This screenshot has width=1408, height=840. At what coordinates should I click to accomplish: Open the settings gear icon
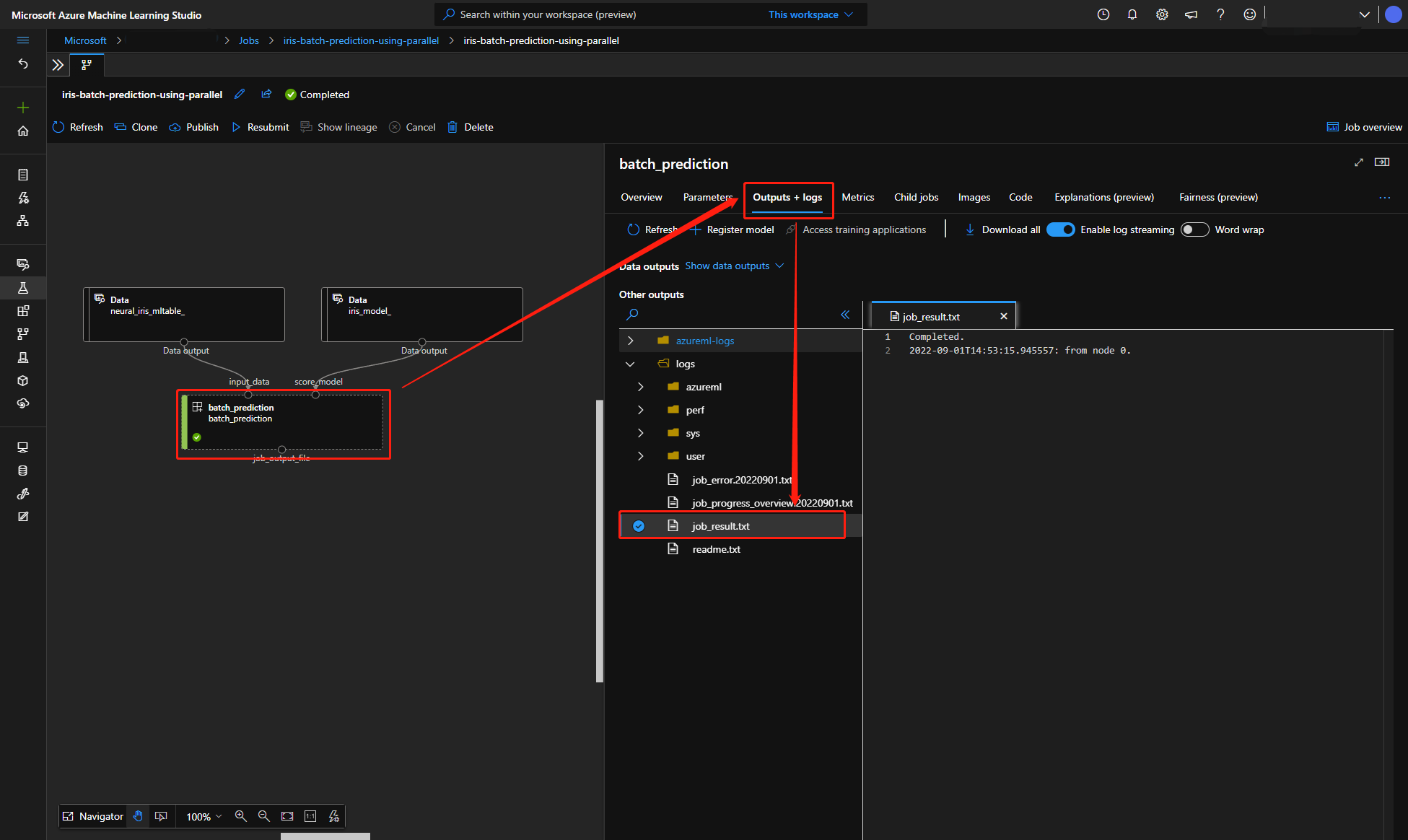coord(1162,14)
